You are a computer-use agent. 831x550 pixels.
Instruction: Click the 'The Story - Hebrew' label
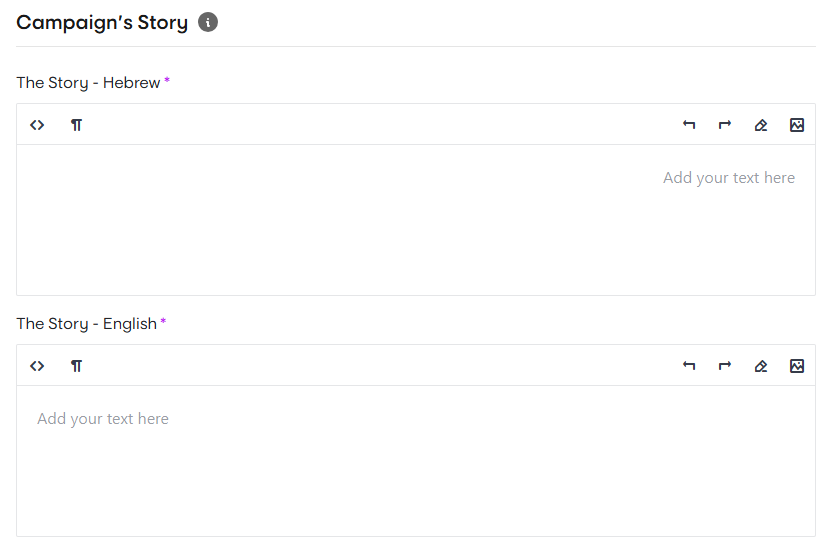pyautogui.click(x=88, y=83)
